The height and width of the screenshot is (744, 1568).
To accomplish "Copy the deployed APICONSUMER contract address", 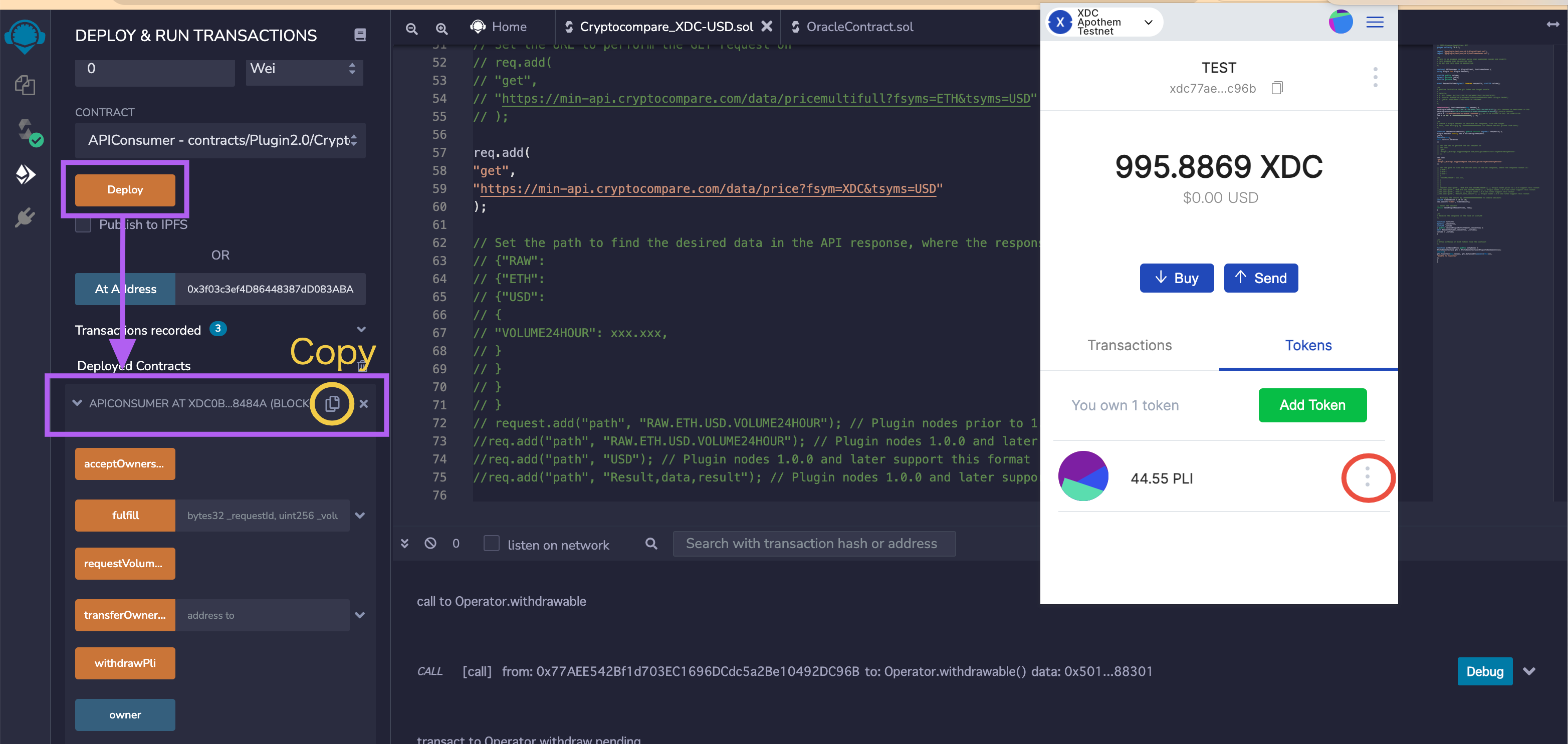I will pyautogui.click(x=332, y=403).
